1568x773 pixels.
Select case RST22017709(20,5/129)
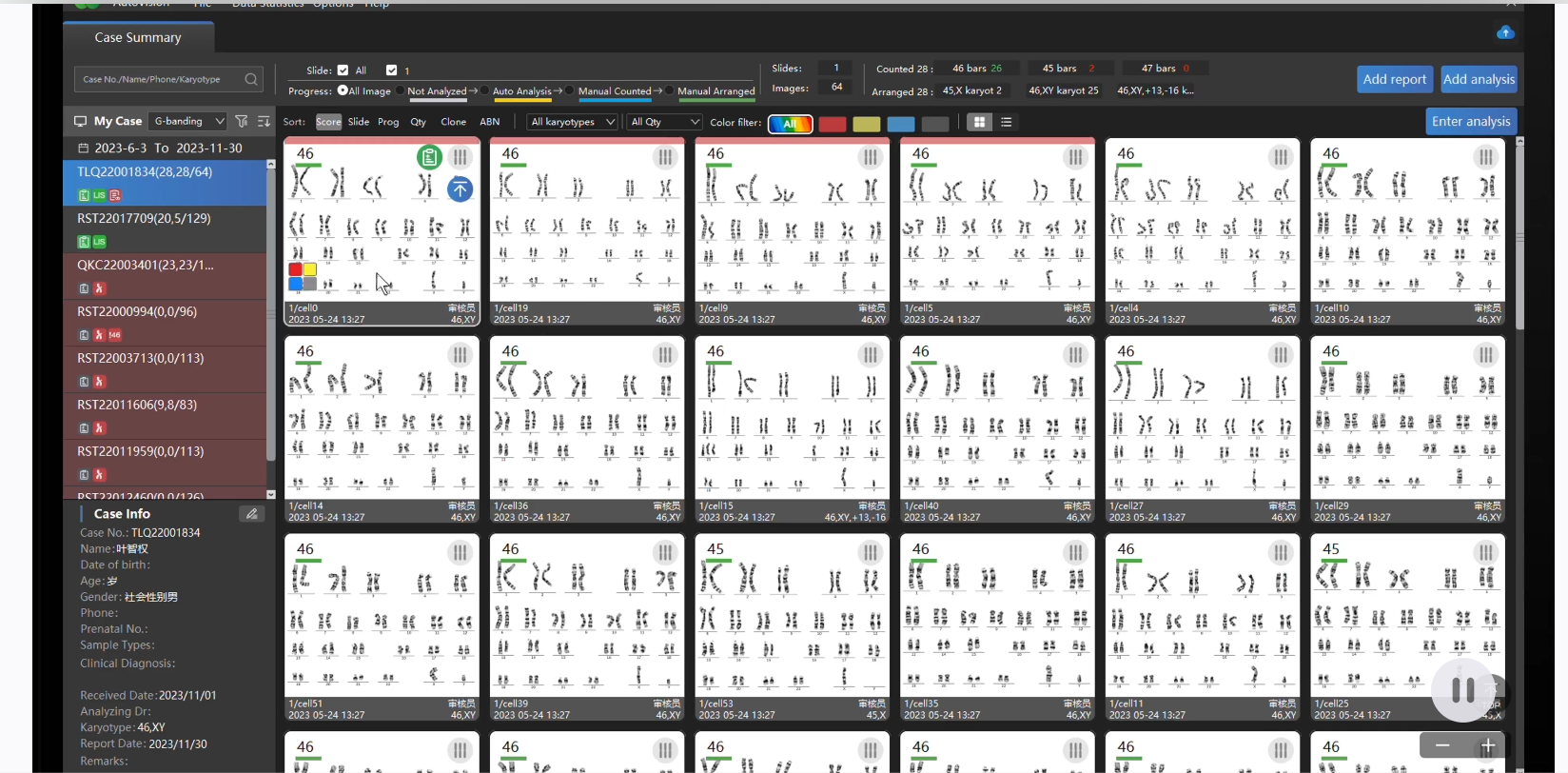point(165,229)
